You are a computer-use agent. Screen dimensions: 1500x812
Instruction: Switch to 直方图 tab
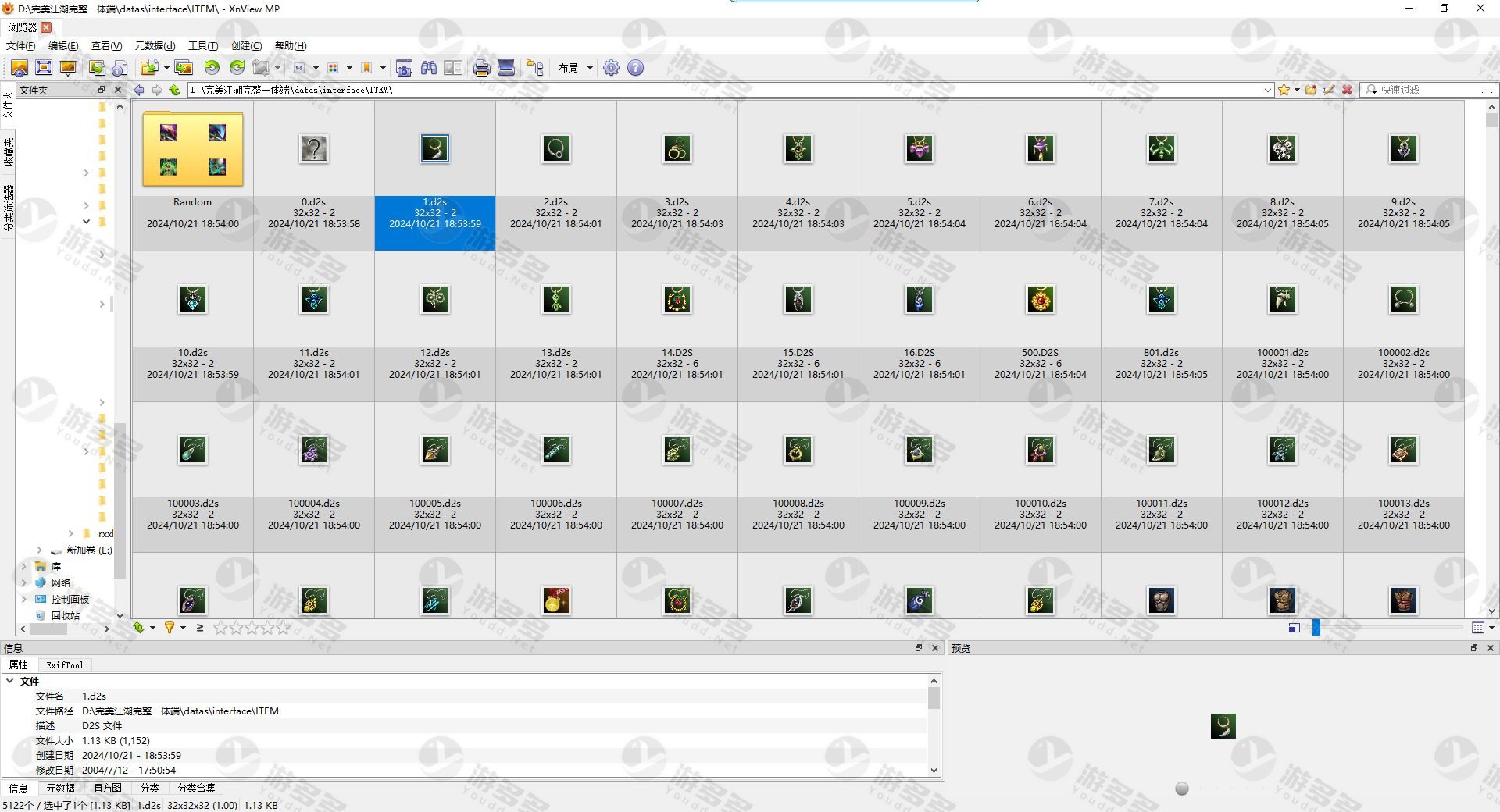(107, 788)
